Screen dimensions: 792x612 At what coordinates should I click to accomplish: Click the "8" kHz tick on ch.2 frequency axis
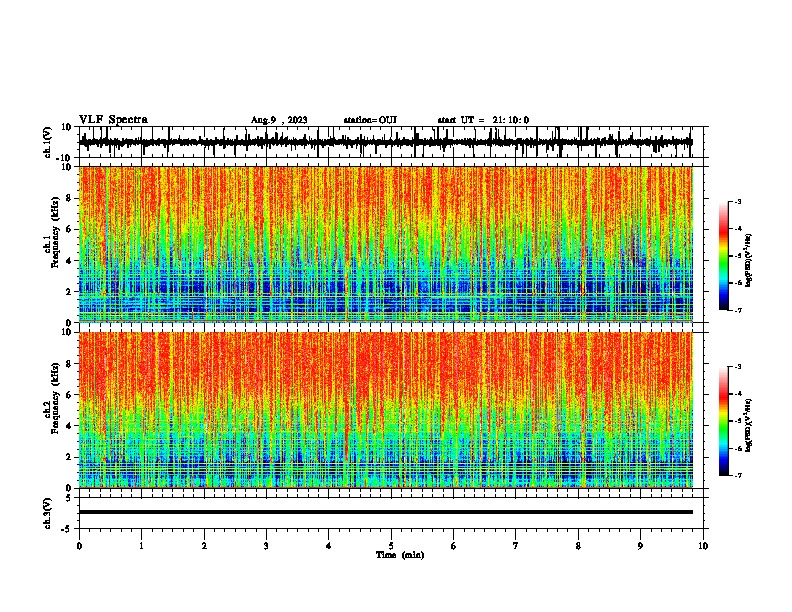[x=69, y=364]
